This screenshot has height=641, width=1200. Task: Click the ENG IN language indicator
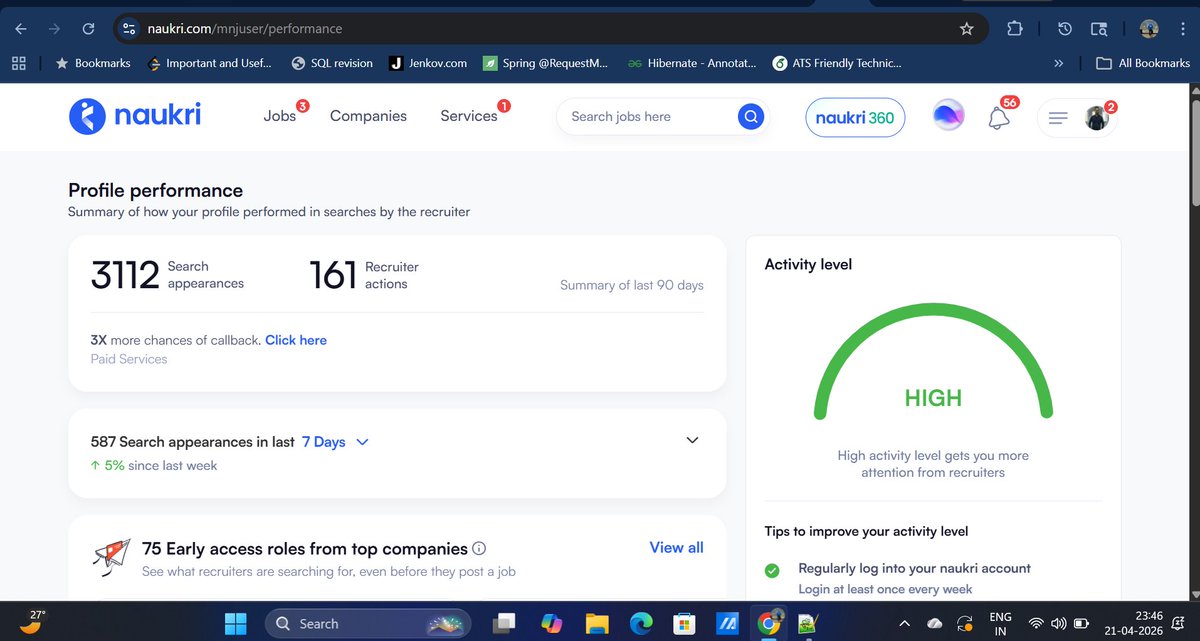999,623
